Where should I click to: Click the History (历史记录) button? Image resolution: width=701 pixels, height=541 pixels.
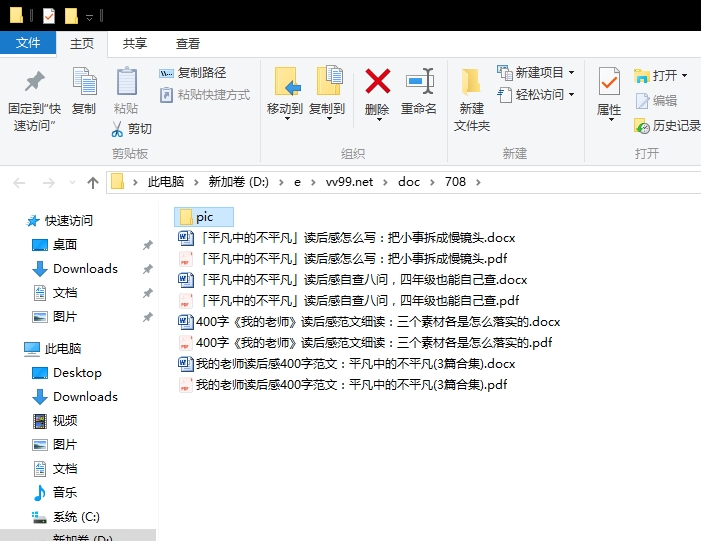click(667, 126)
